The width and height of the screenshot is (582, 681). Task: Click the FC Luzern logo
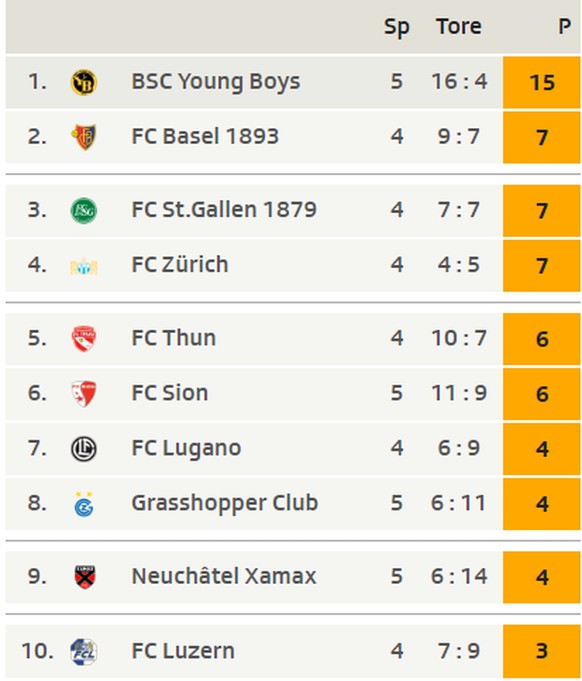(83, 651)
